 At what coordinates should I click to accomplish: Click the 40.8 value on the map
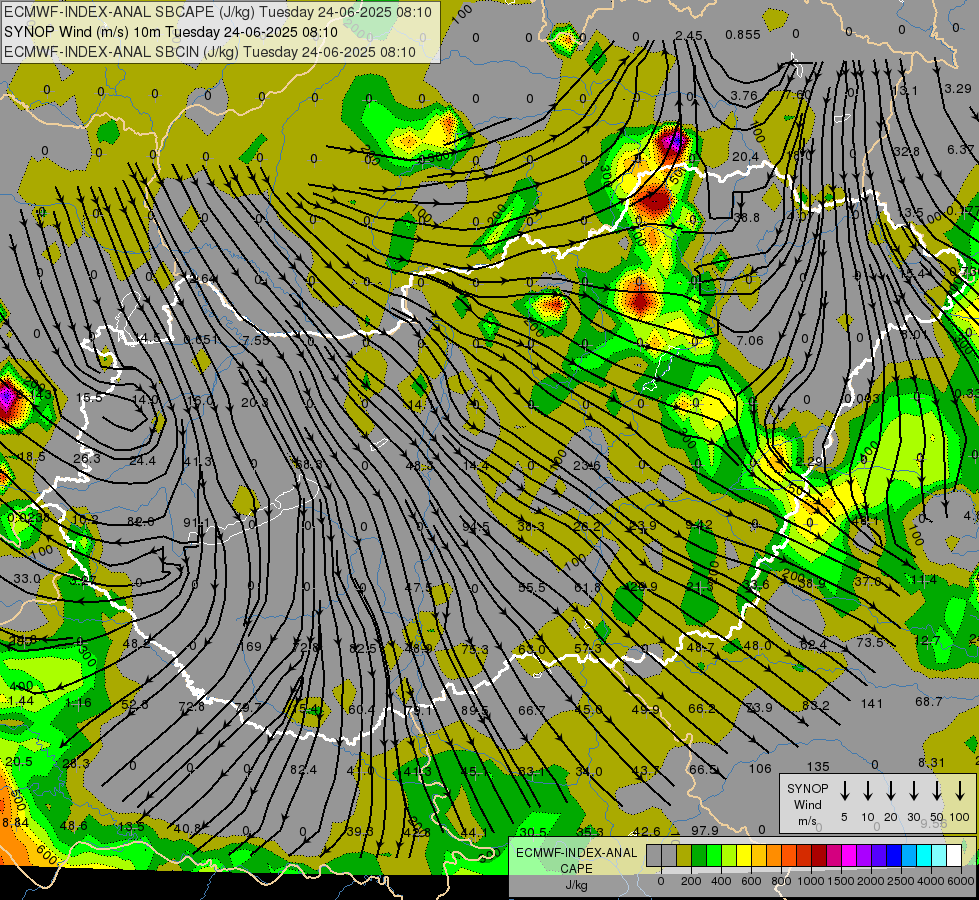tap(187, 829)
